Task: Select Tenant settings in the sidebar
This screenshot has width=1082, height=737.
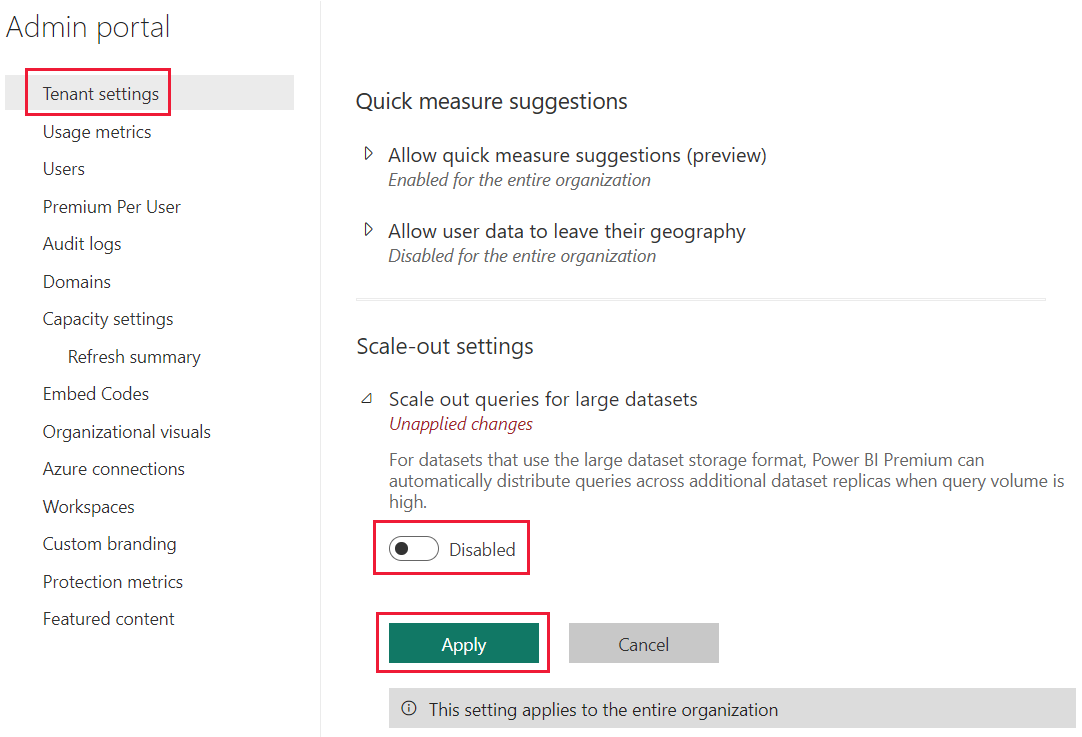Action: point(97,93)
